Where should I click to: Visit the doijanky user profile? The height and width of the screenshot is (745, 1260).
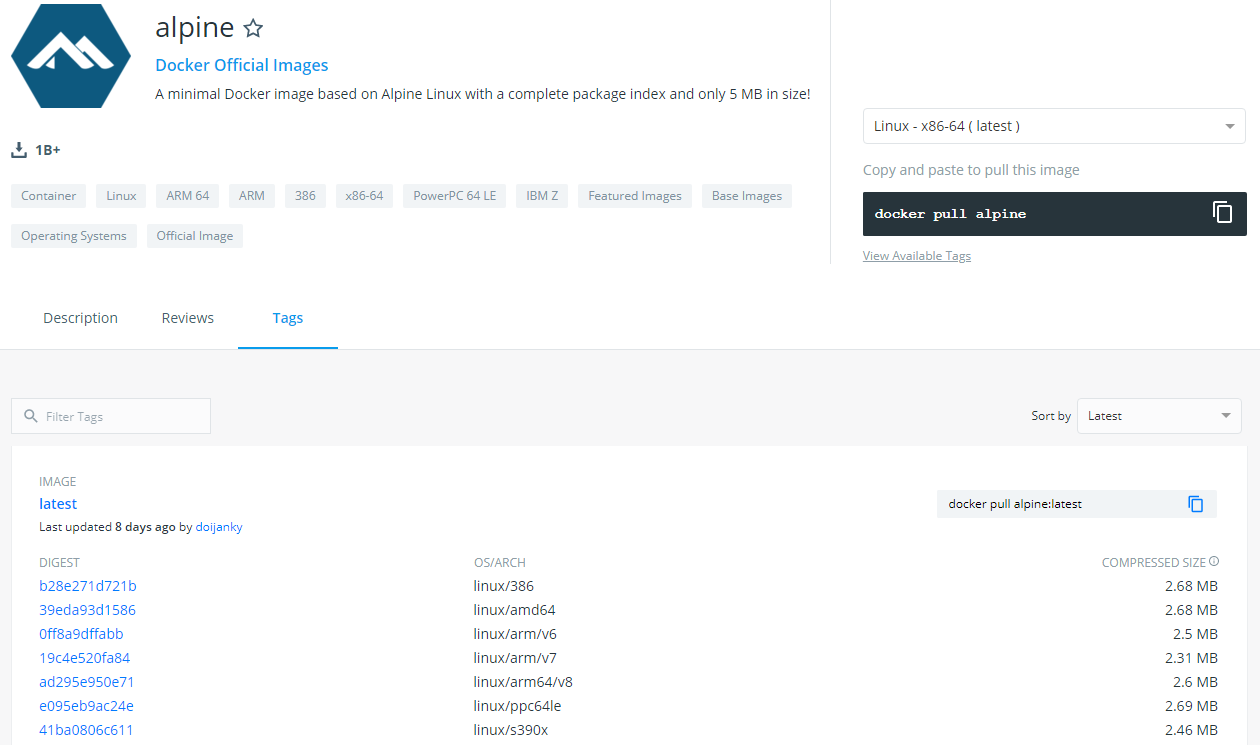click(x=219, y=527)
